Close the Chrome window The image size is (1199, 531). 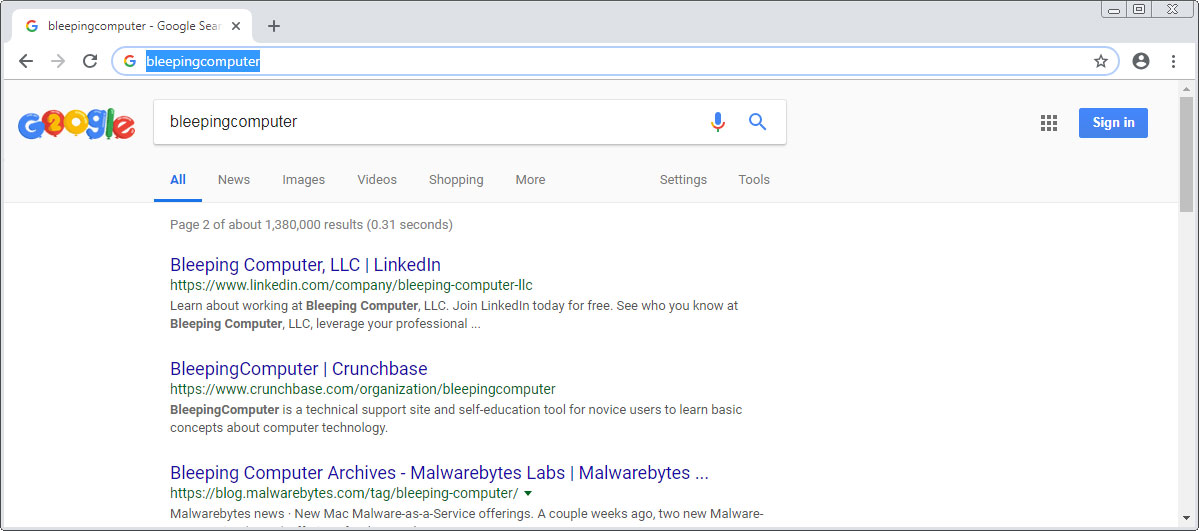click(1173, 9)
